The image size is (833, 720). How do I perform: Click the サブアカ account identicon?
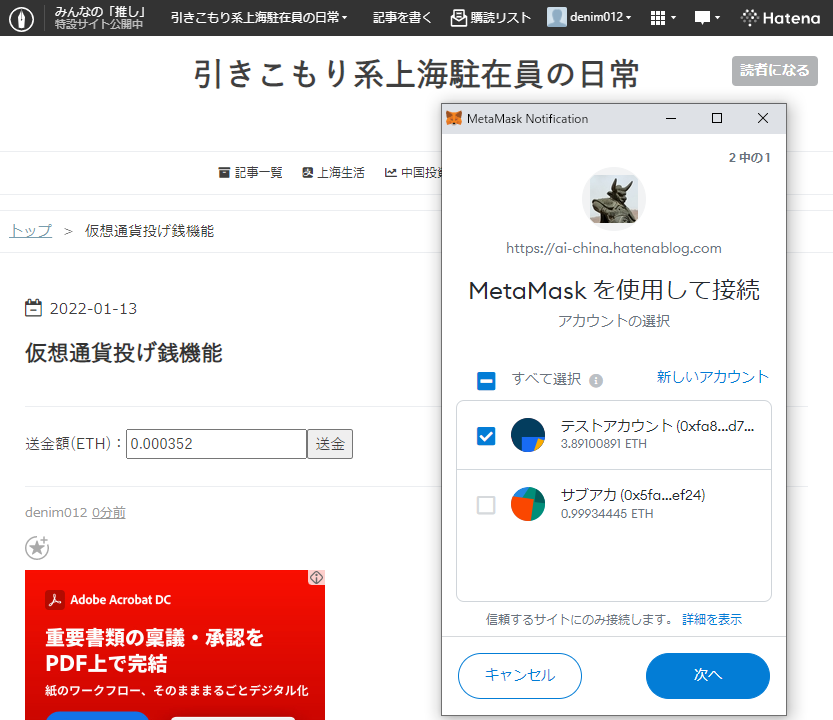coord(528,504)
